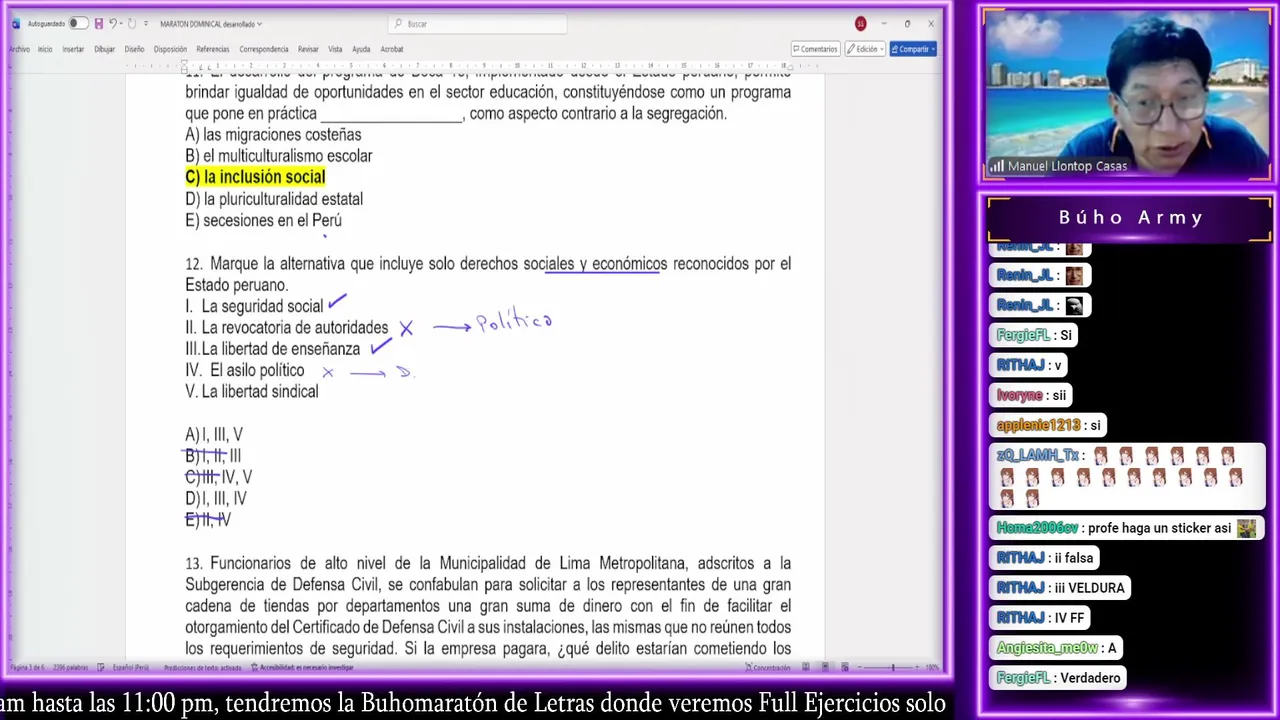The width and height of the screenshot is (1280, 720).
Task: Click the zoom out minus button
Action: click(861, 667)
